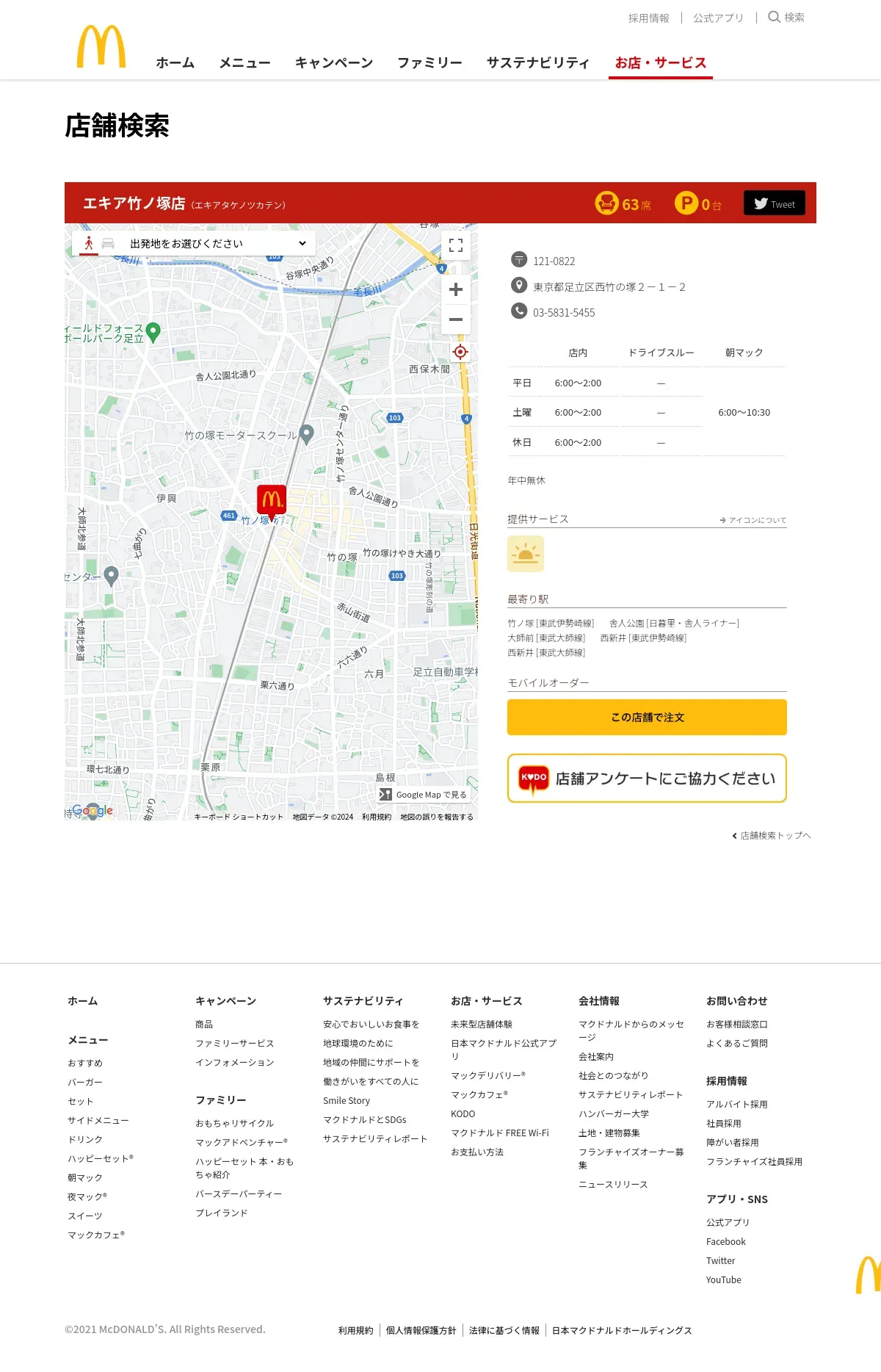Open the キャンペーン navigation item
The height and width of the screenshot is (1372, 881).
(334, 63)
